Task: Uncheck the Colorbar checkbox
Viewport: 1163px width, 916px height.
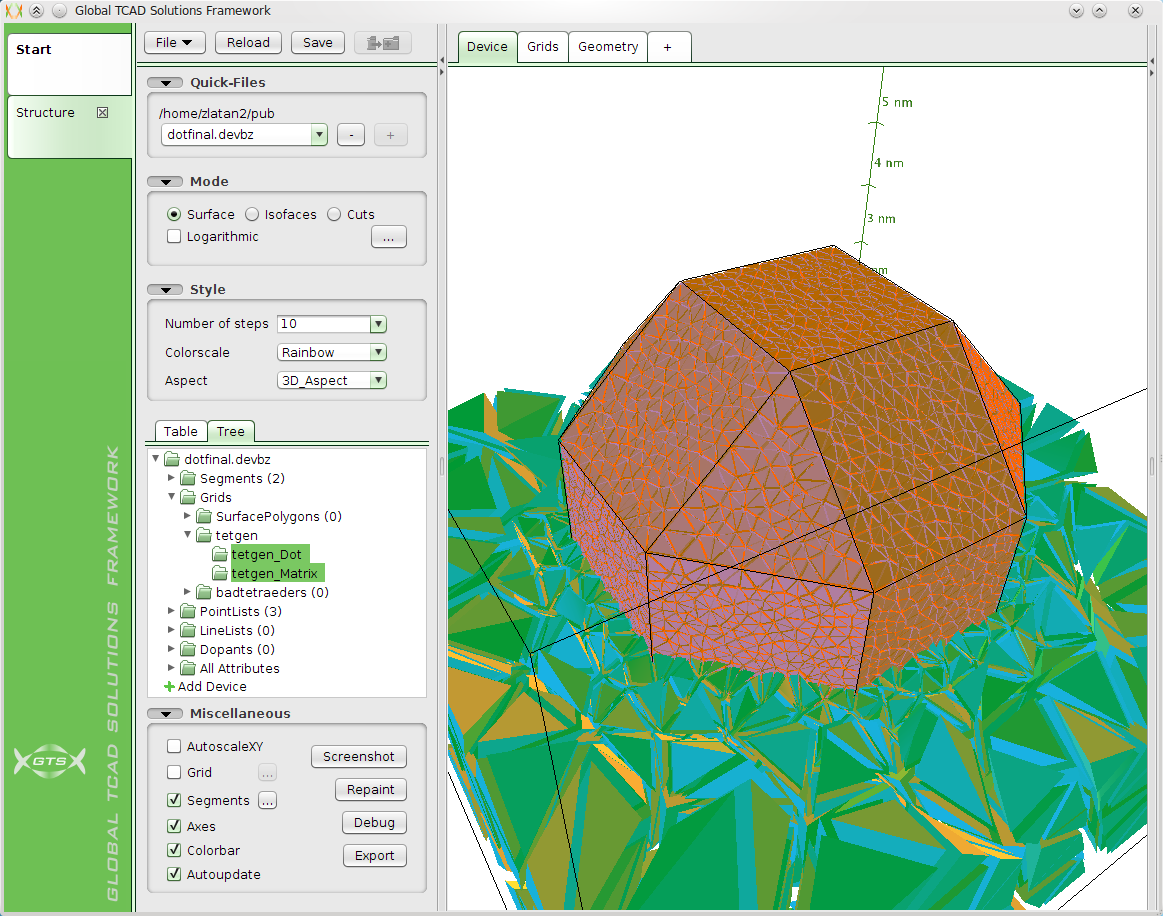Action: click(174, 851)
